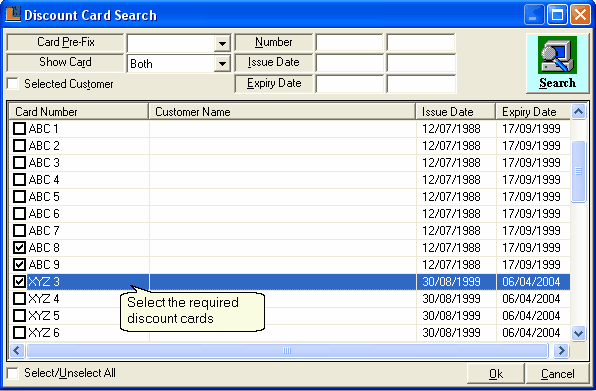This screenshot has height=391, width=596.
Task: Click the horizontal scrollbar right arrow
Action: pyautogui.click(x=561, y=350)
